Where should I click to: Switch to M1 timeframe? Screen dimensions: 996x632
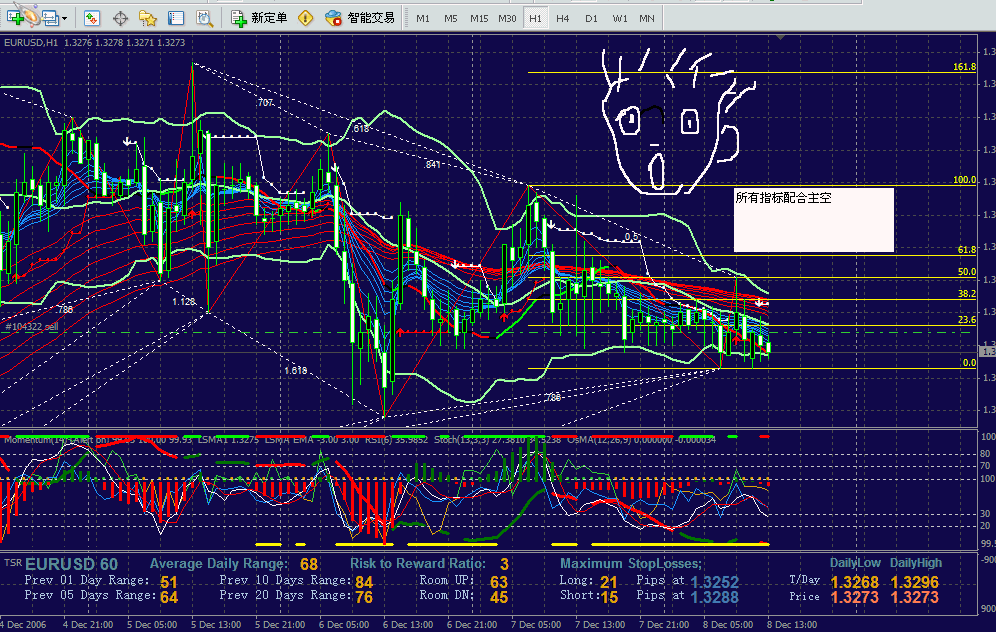(x=423, y=18)
